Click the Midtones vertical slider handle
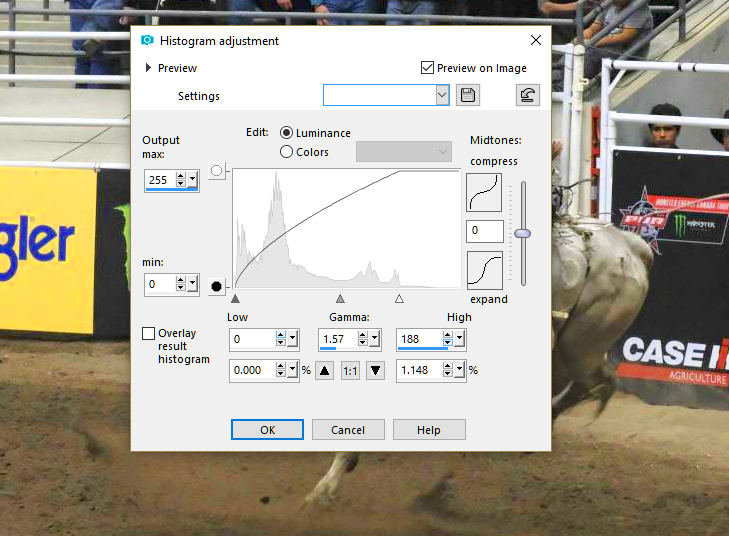 tap(522, 233)
